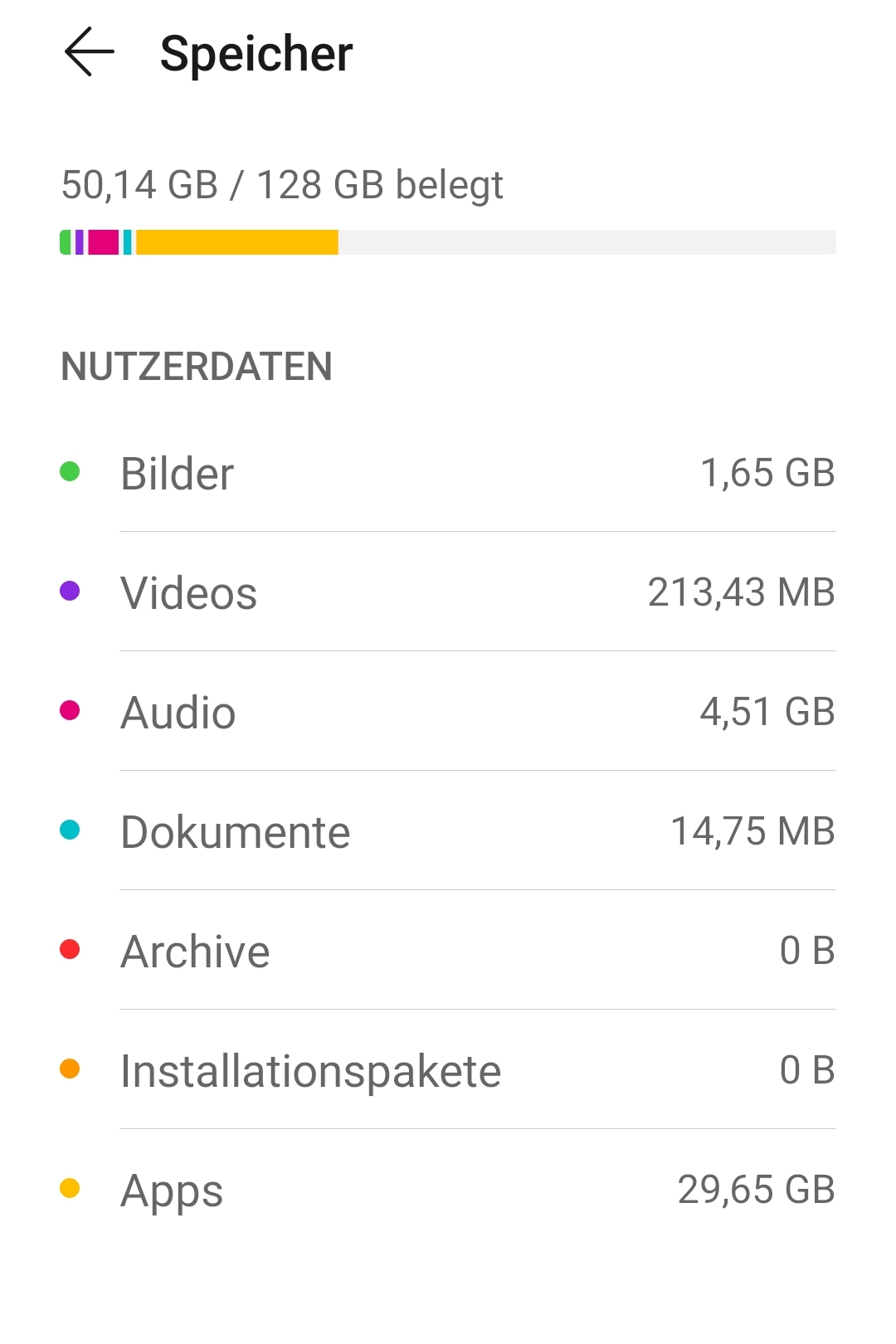This screenshot has width=896, height=1344.
Task: Click the orange Installationspakete dot icon
Action: (x=70, y=1069)
